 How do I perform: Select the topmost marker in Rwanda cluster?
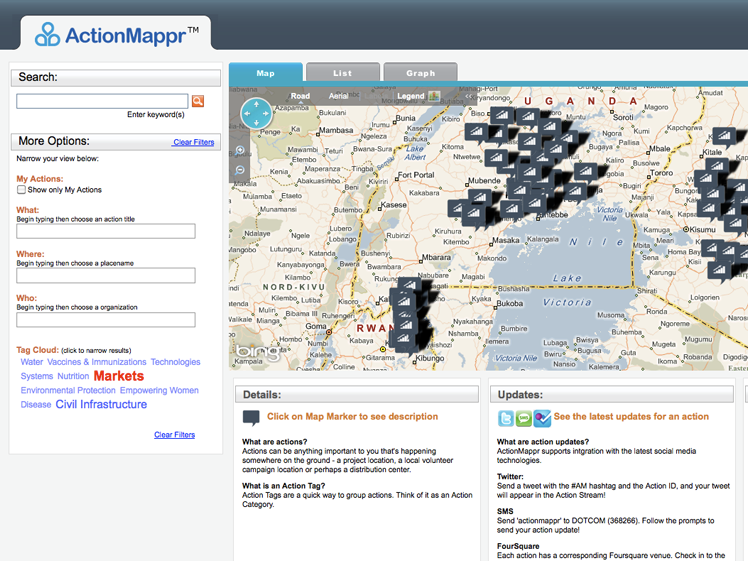click(x=408, y=286)
